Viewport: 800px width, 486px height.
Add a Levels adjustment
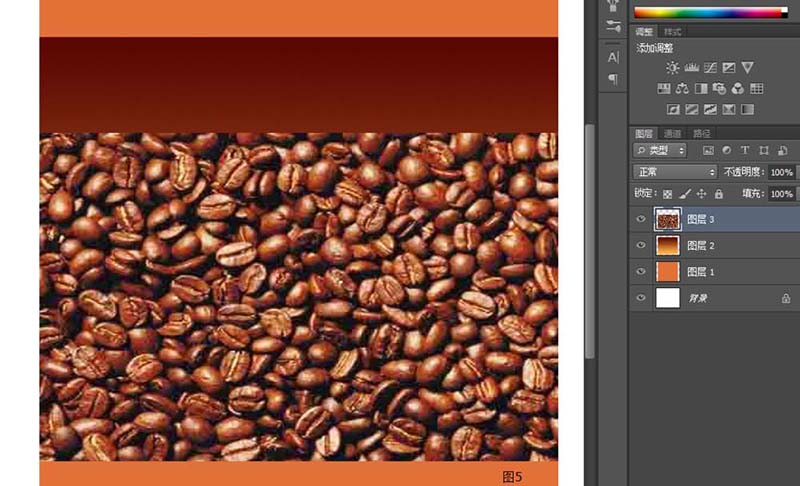pyautogui.click(x=691, y=67)
